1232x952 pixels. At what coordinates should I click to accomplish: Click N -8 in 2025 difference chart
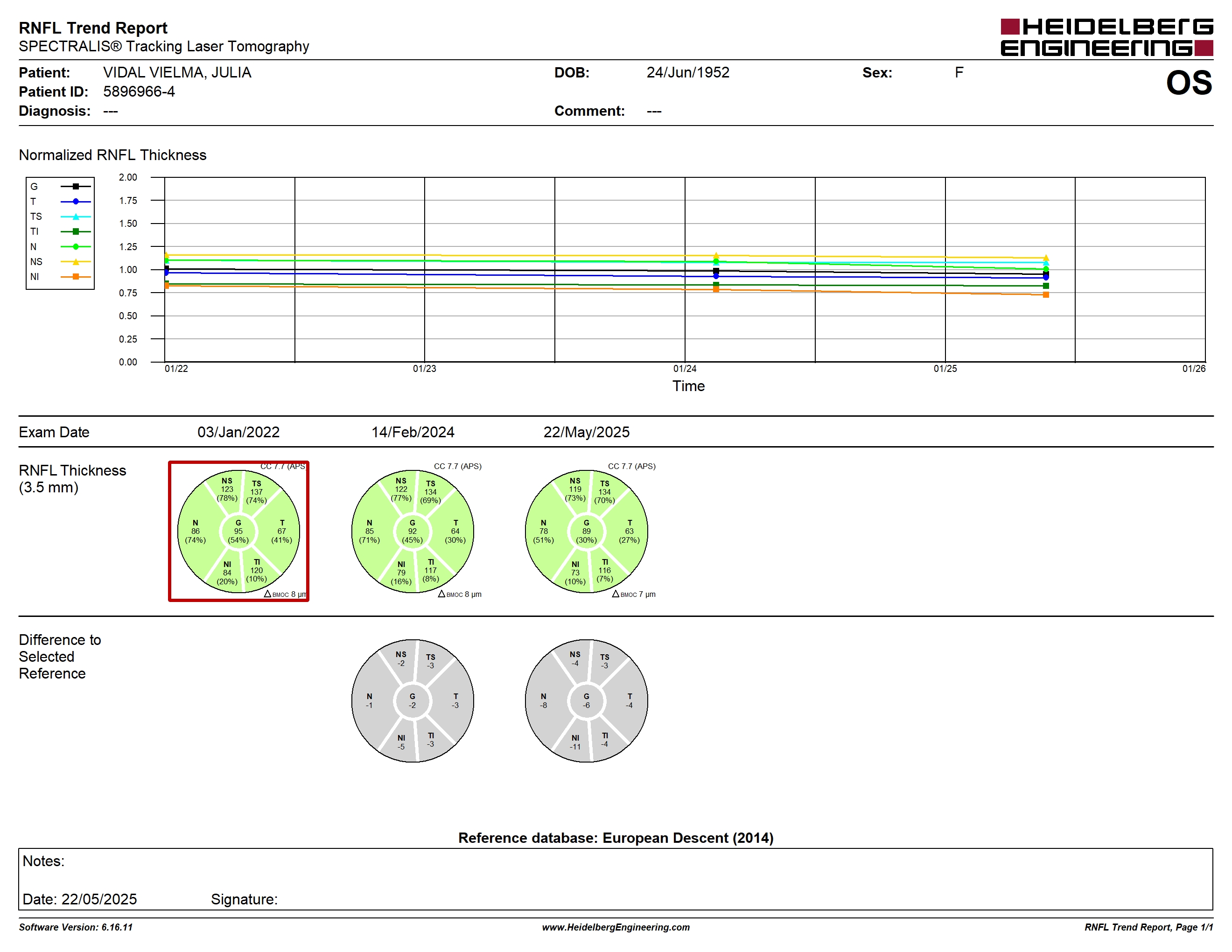(543, 701)
